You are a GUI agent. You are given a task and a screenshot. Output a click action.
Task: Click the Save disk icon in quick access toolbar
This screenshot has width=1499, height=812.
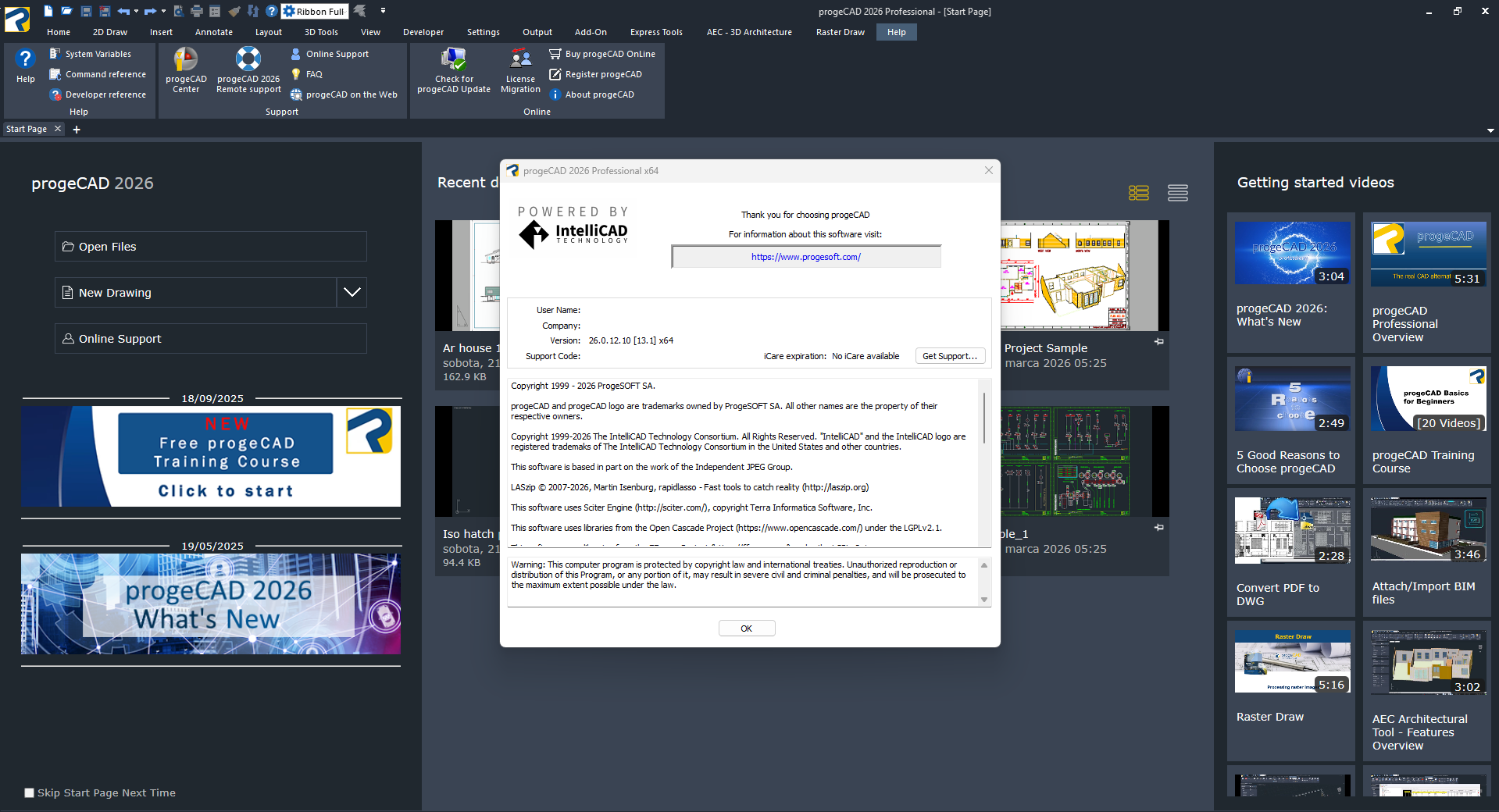pyautogui.click(x=87, y=11)
